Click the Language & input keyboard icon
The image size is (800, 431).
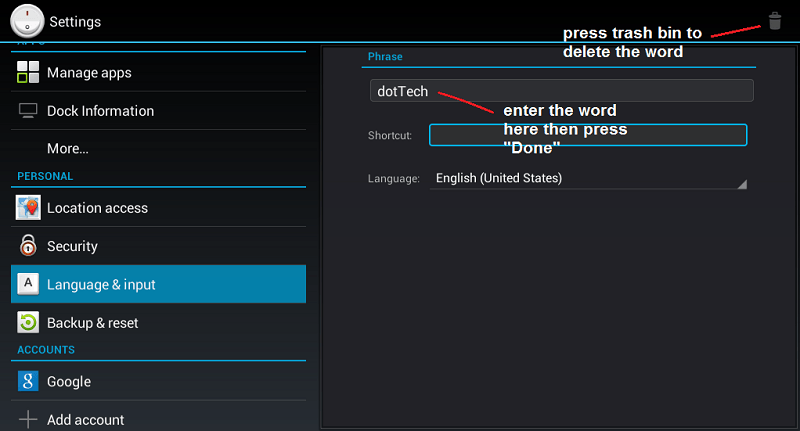[28, 284]
